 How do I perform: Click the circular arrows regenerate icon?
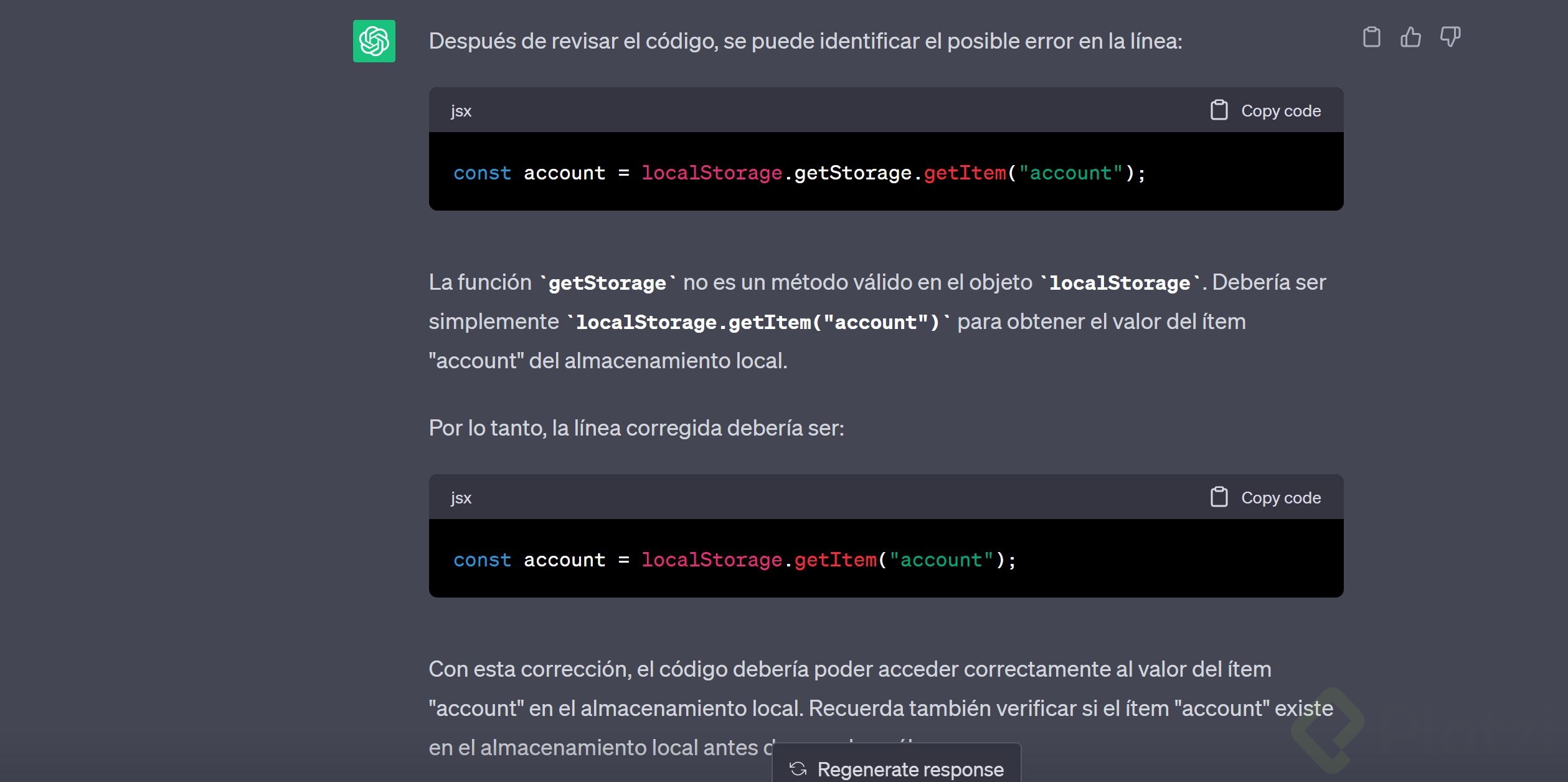(798, 769)
